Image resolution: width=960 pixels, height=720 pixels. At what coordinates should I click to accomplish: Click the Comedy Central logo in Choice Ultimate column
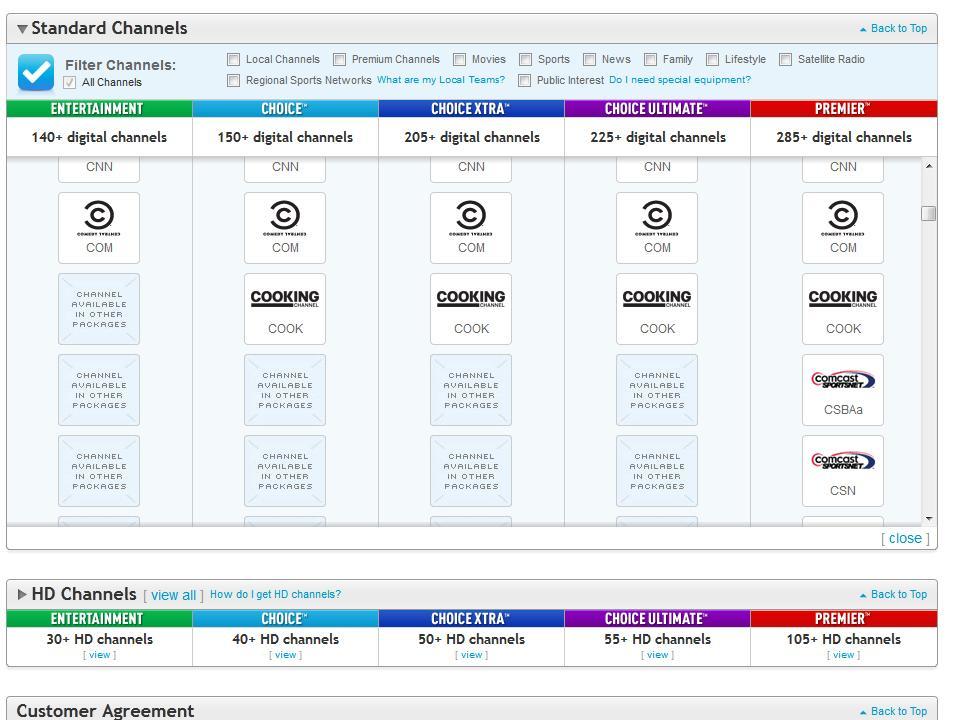pyautogui.click(x=657, y=219)
